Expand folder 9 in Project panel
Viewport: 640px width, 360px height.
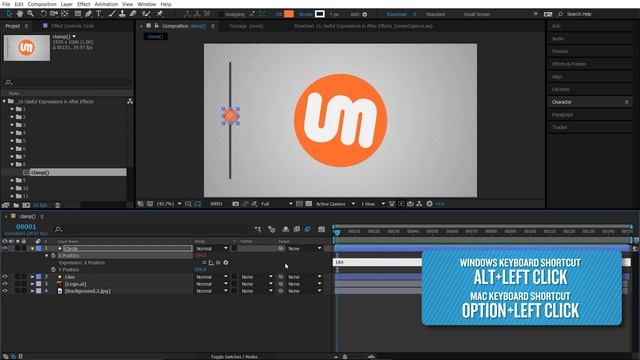pyautogui.click(x=12, y=180)
